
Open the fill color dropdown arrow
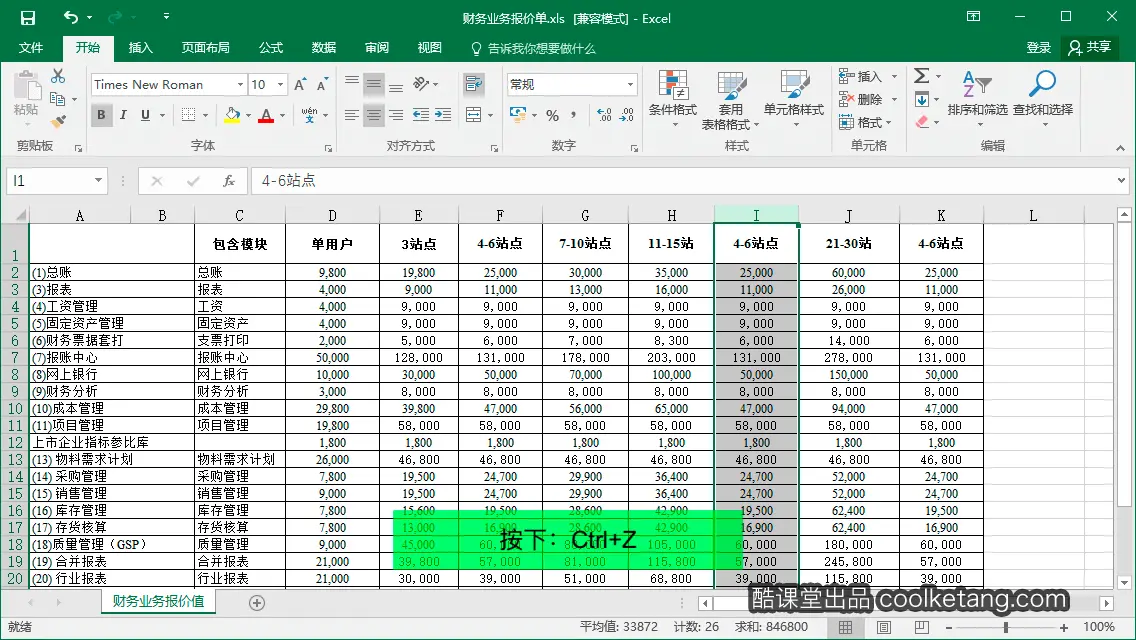[248, 115]
